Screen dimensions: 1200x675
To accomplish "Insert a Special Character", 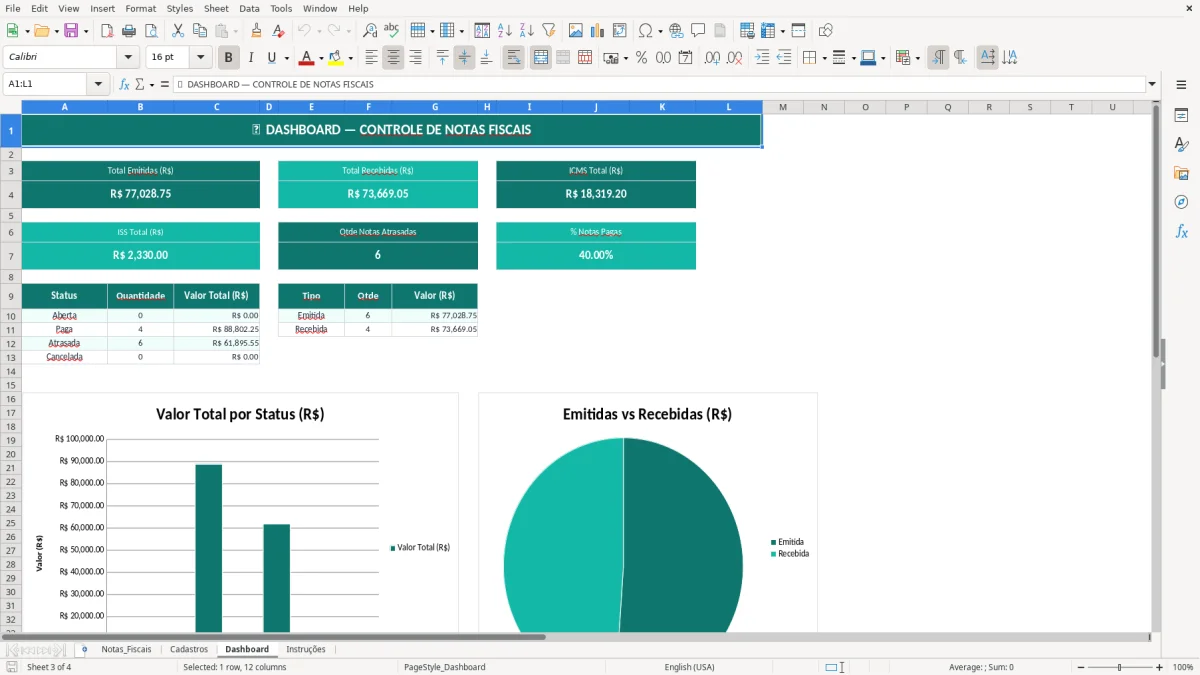I will [646, 29].
